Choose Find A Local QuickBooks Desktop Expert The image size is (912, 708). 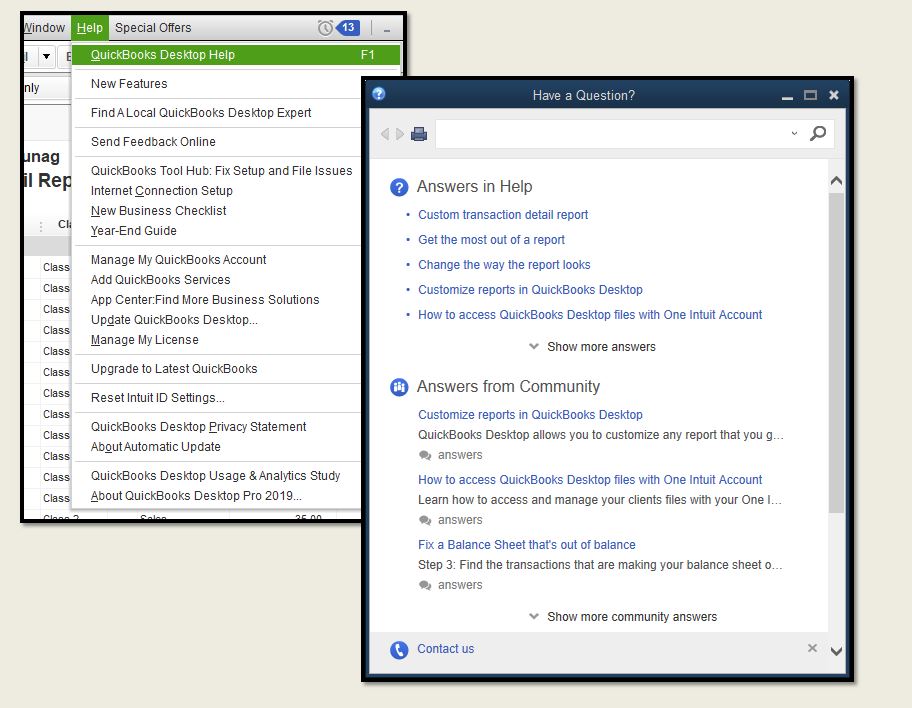click(201, 113)
